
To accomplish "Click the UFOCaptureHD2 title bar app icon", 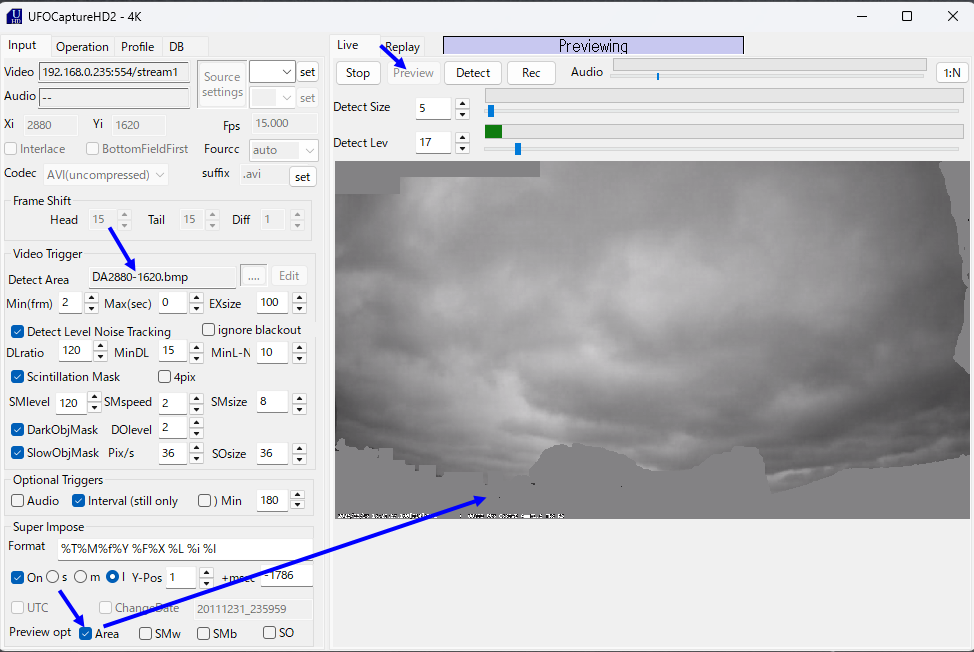I will tap(14, 16).
